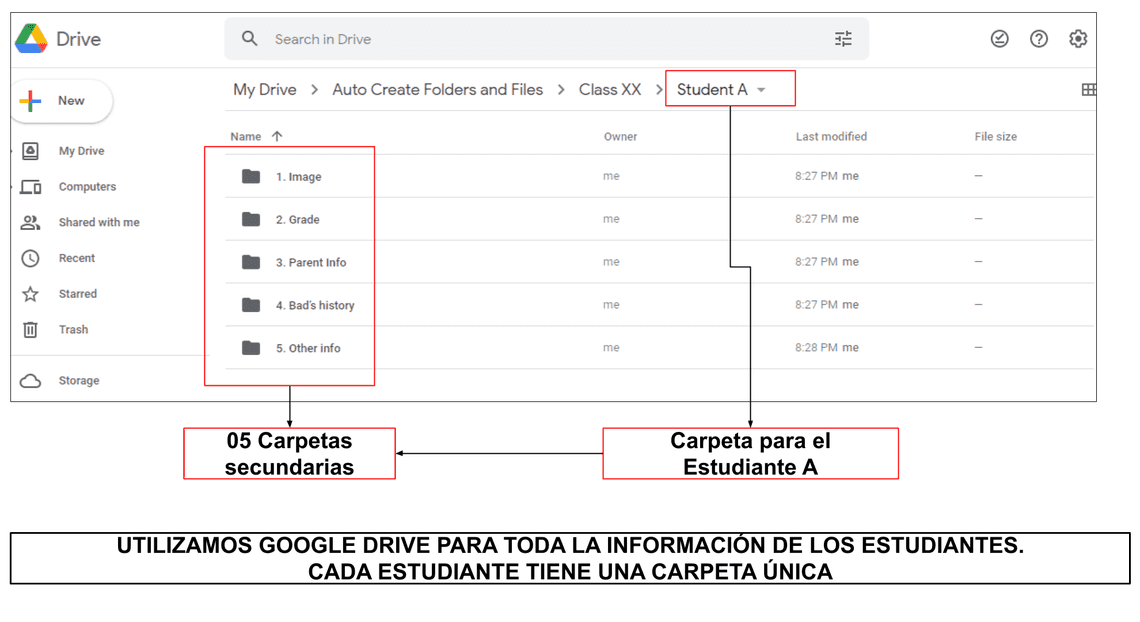Toggle the Name column sort arrow
Screen dimensions: 1140x622
[x=277, y=137]
